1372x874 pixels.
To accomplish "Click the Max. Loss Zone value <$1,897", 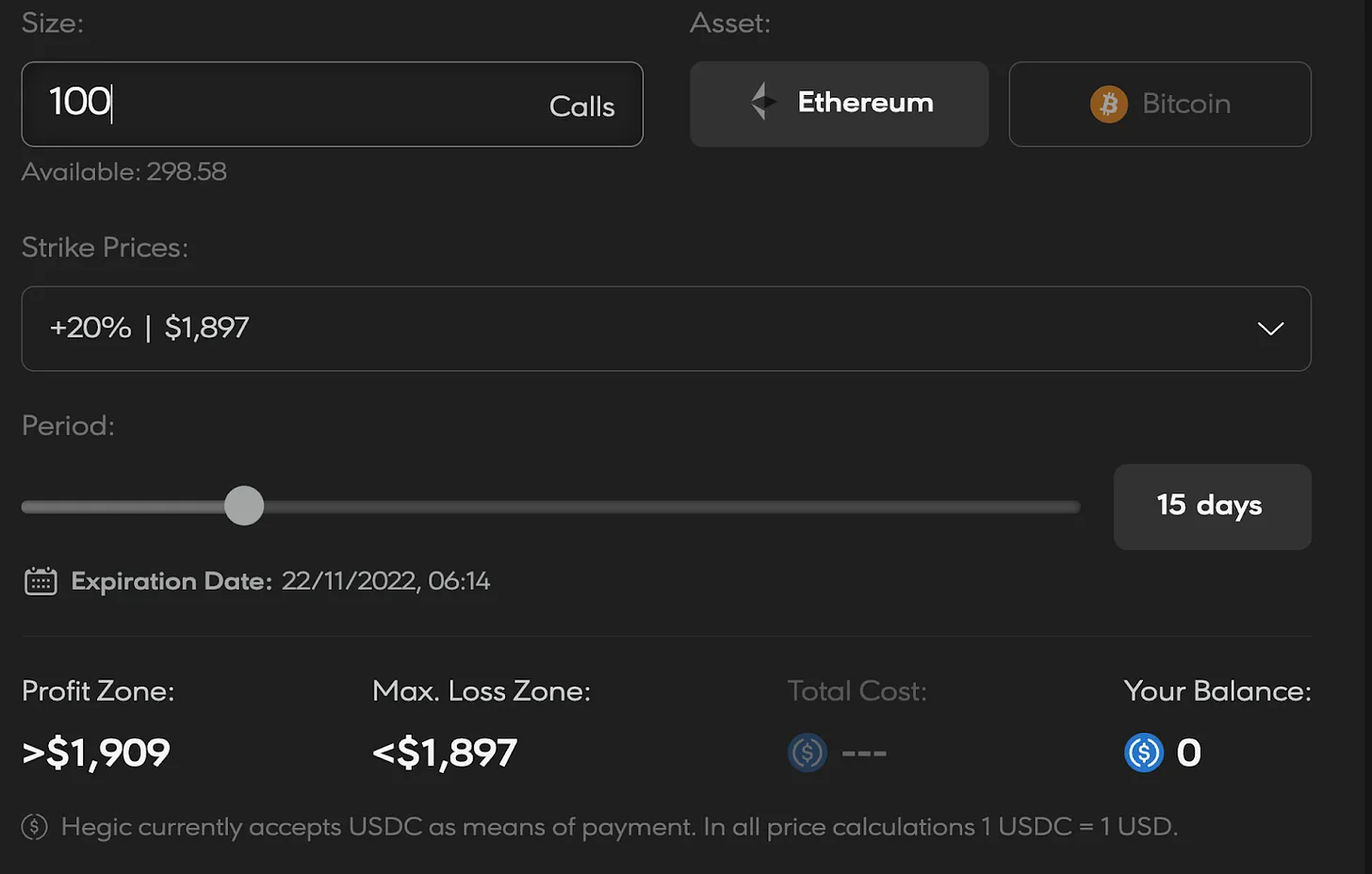I will click(x=445, y=753).
